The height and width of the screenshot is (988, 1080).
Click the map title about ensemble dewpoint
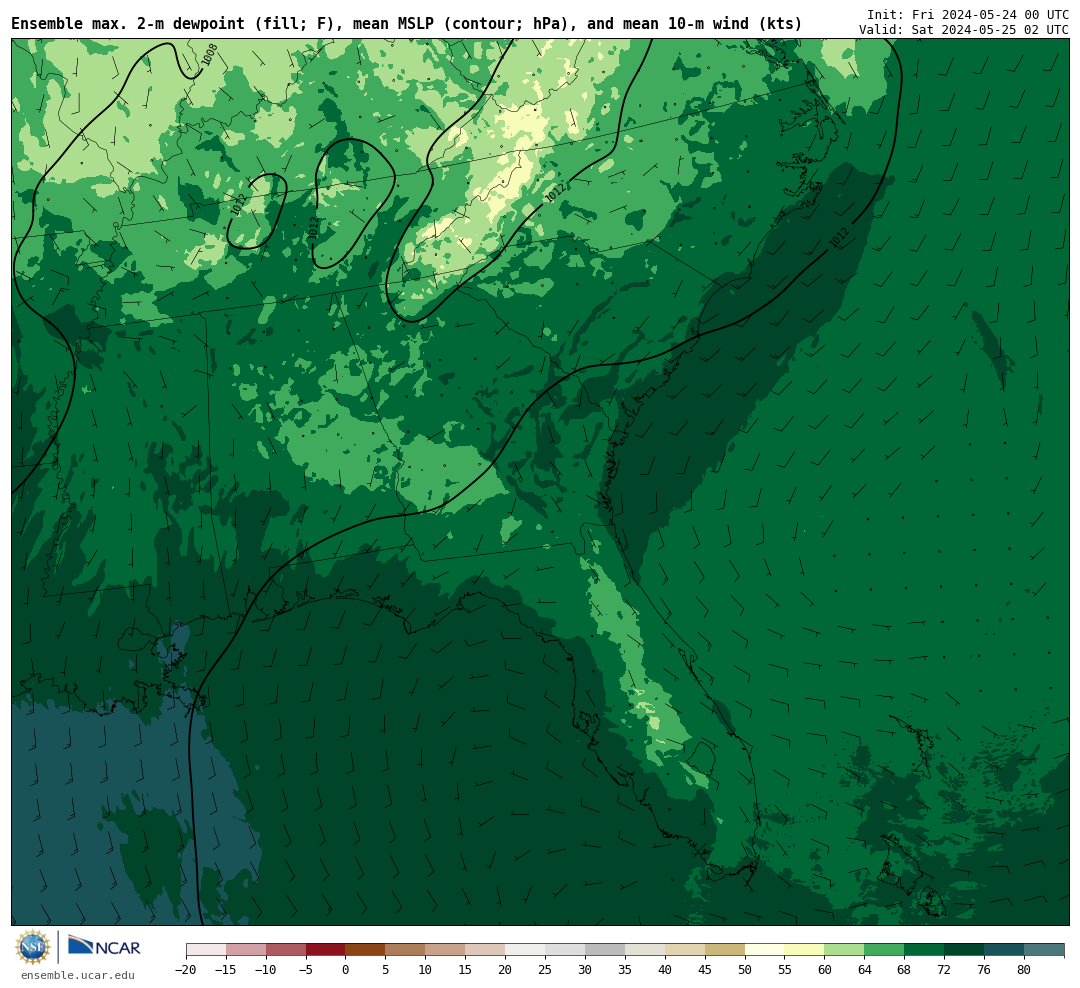pyautogui.click(x=406, y=24)
